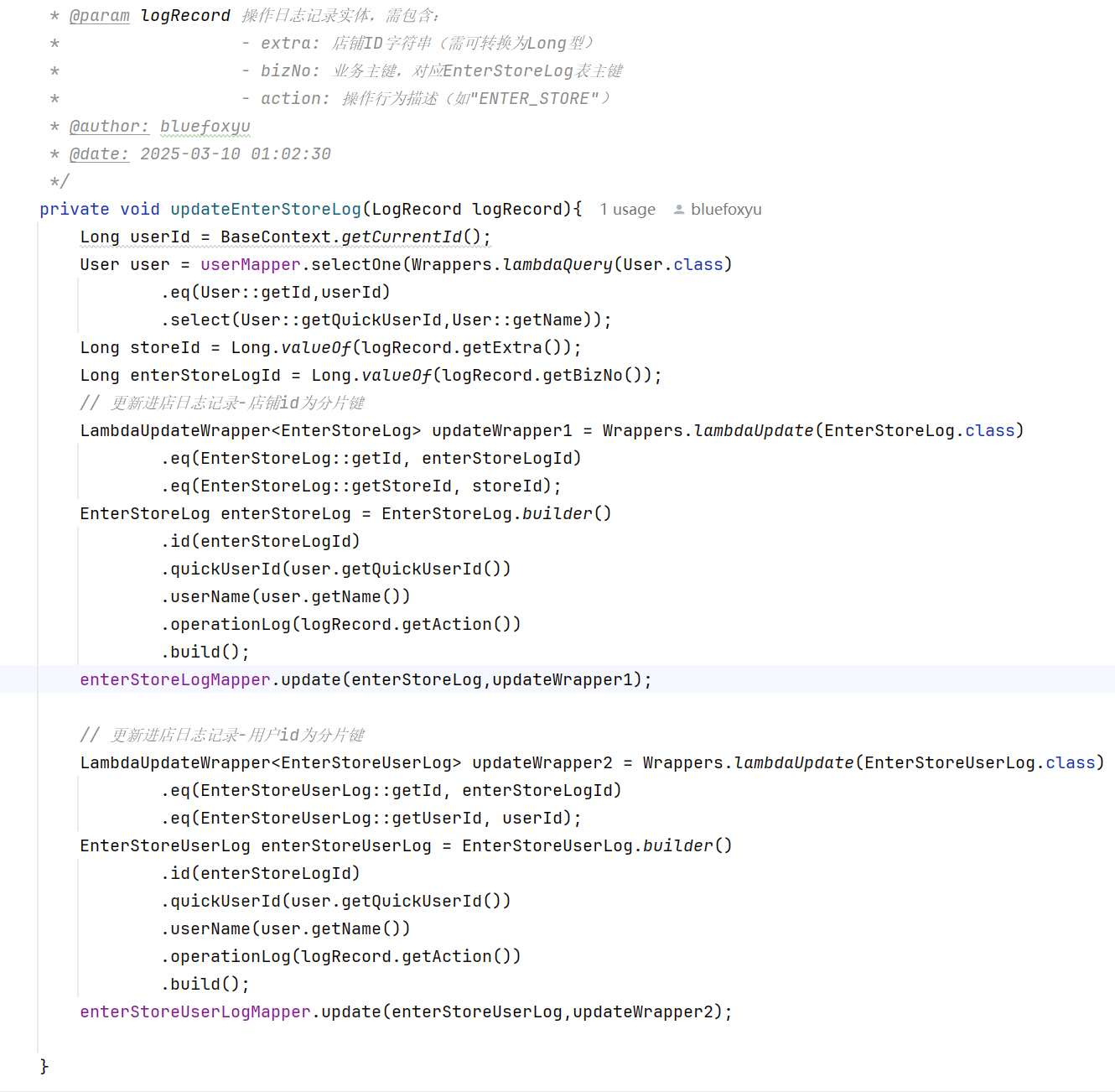Click the comment '更新进店日志记录-用户id为分片键'
Screen dimensions: 1115x1092
click(x=222, y=736)
